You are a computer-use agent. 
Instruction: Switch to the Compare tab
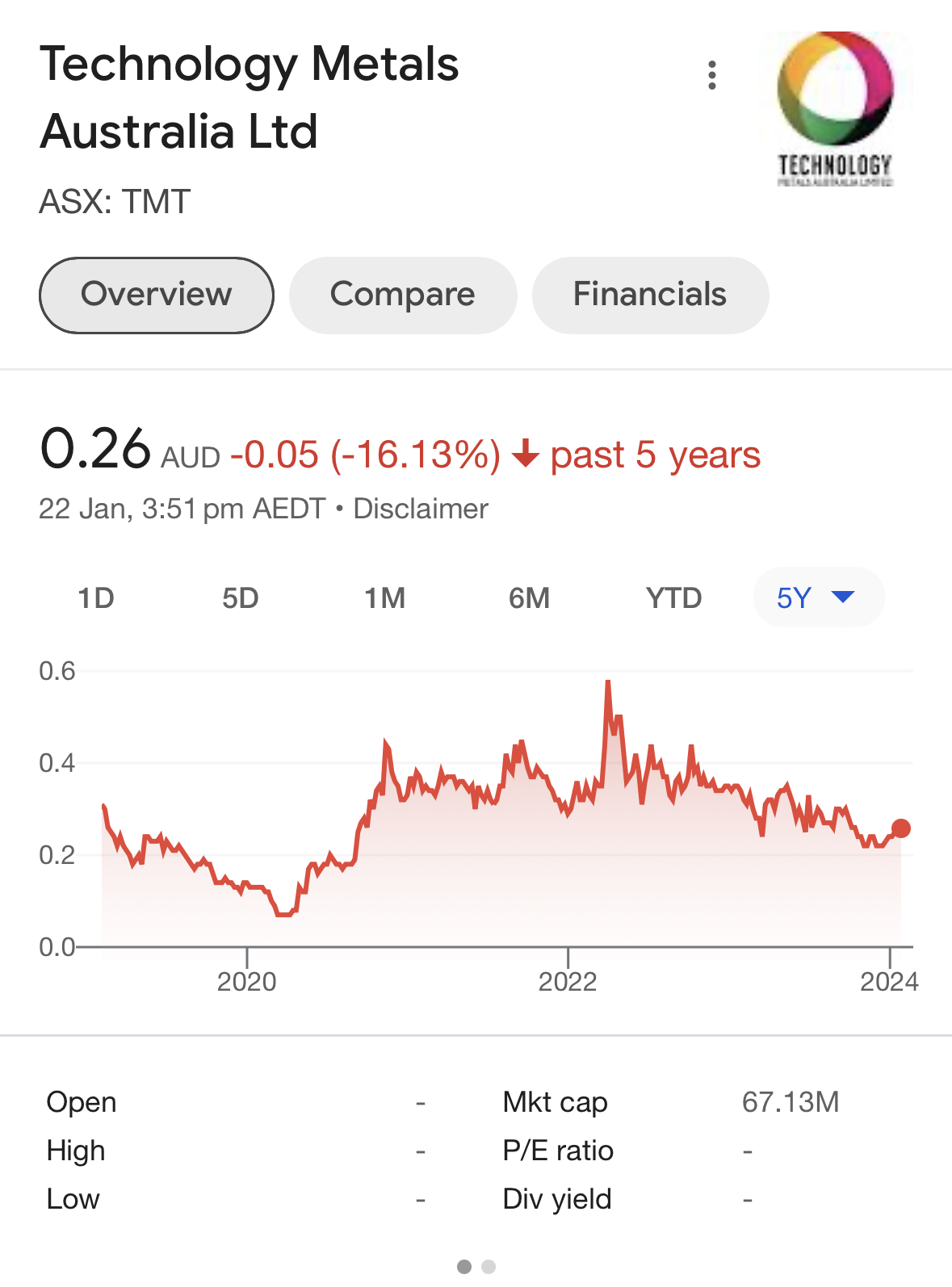click(x=402, y=295)
